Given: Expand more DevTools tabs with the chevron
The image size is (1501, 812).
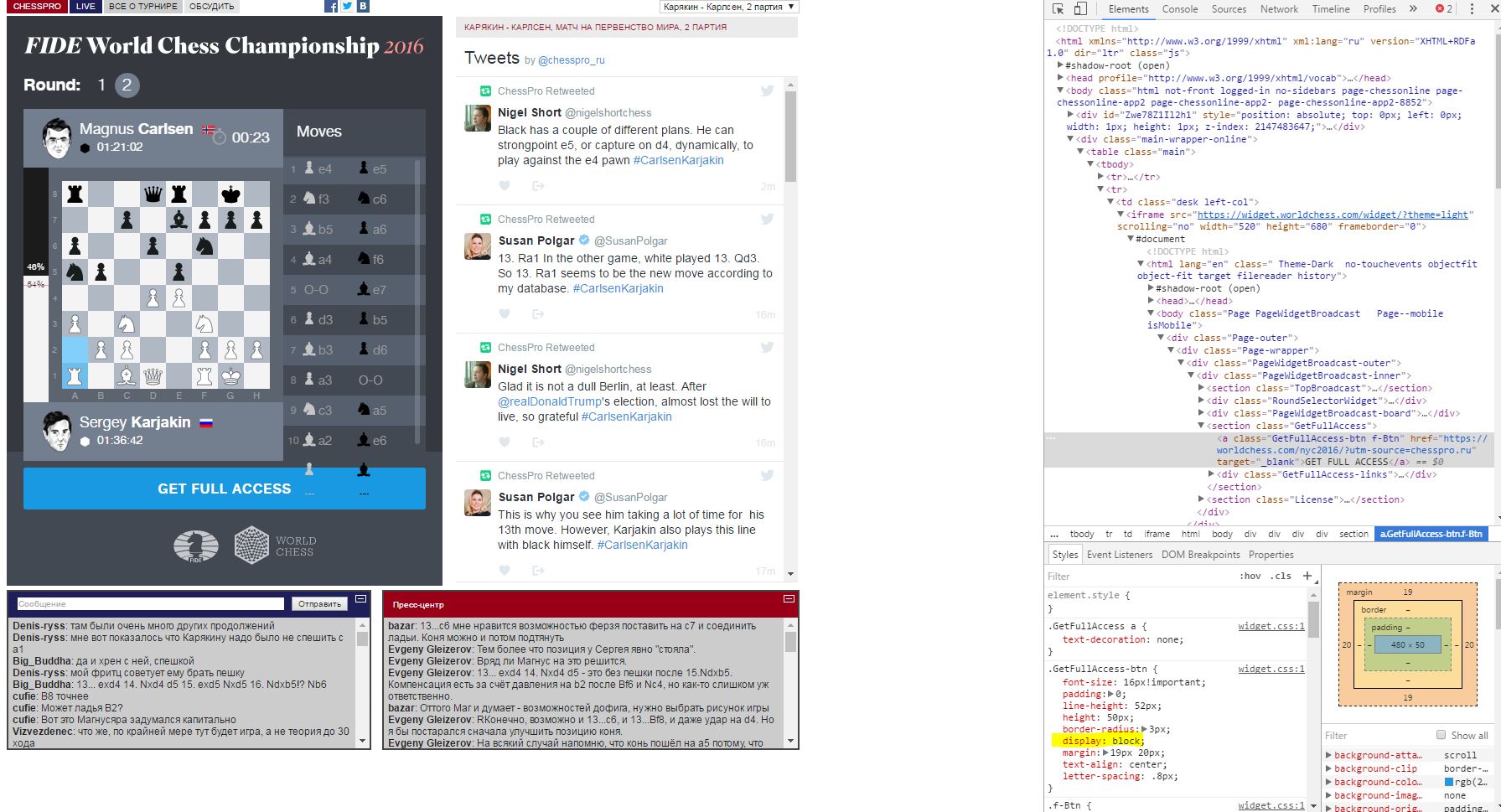Looking at the screenshot, I should 1413,9.
